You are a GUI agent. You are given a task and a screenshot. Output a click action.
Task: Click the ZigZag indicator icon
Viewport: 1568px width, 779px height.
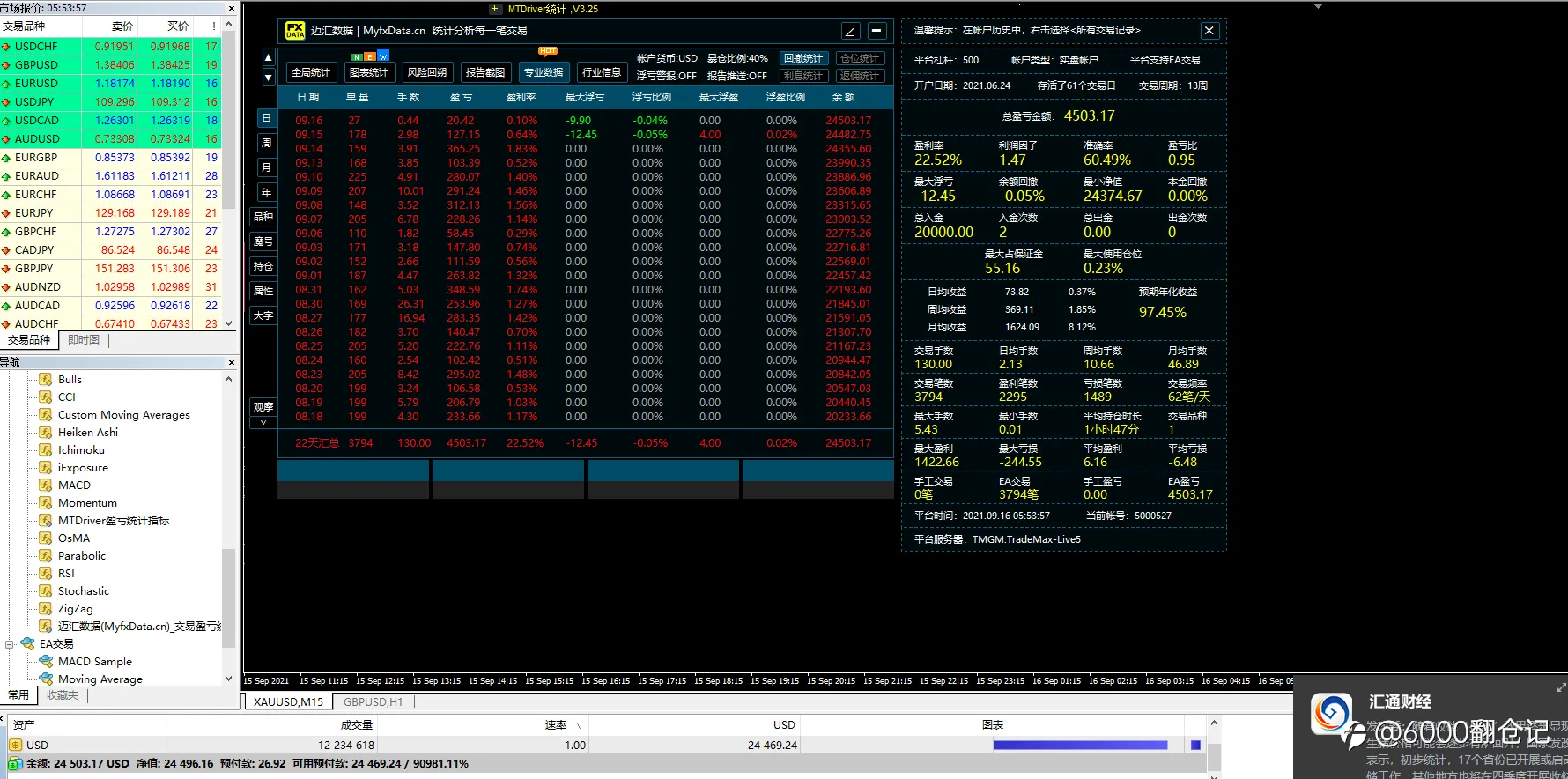[x=46, y=609]
